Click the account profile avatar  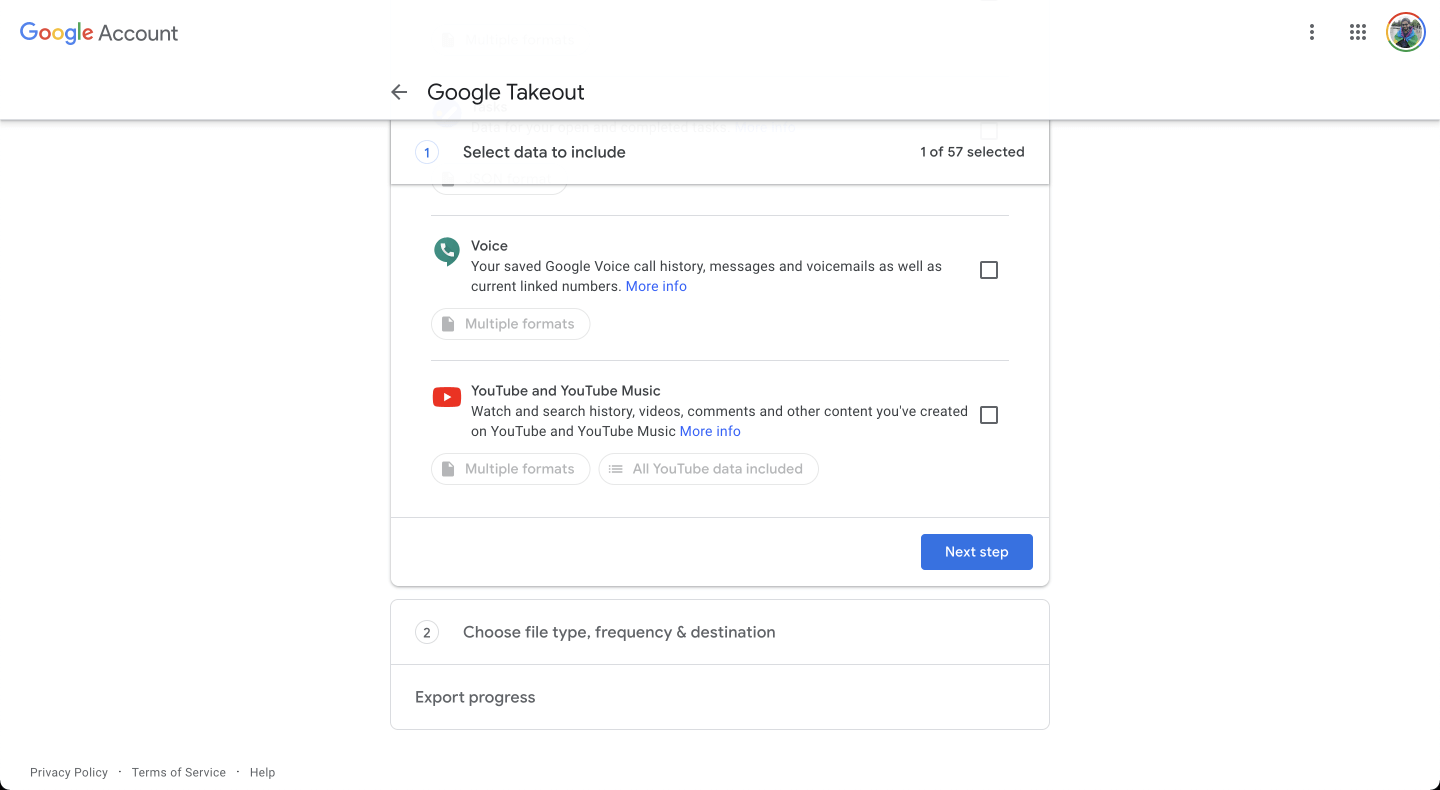point(1405,31)
